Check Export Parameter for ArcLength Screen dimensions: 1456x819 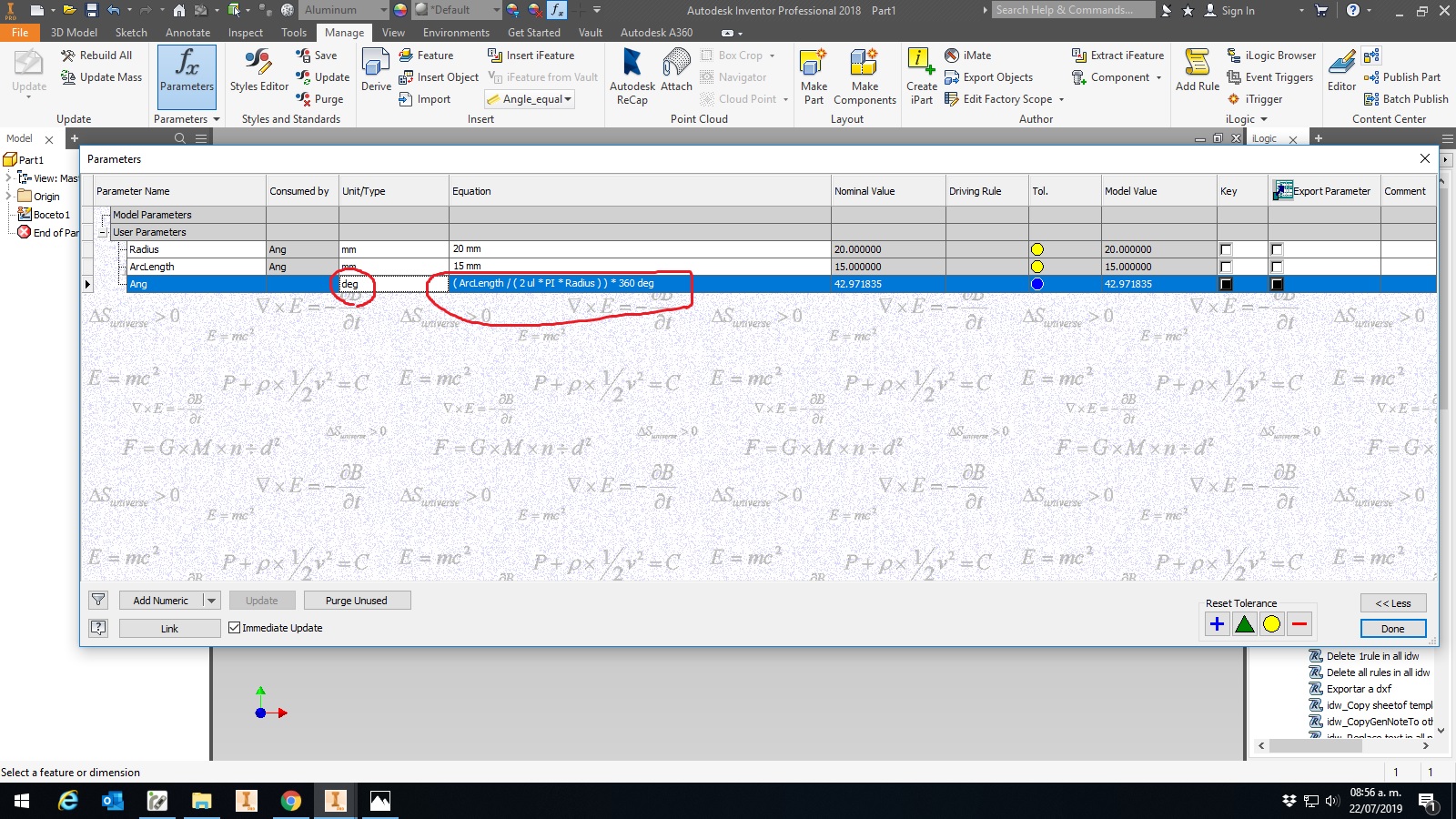pos(1277,267)
